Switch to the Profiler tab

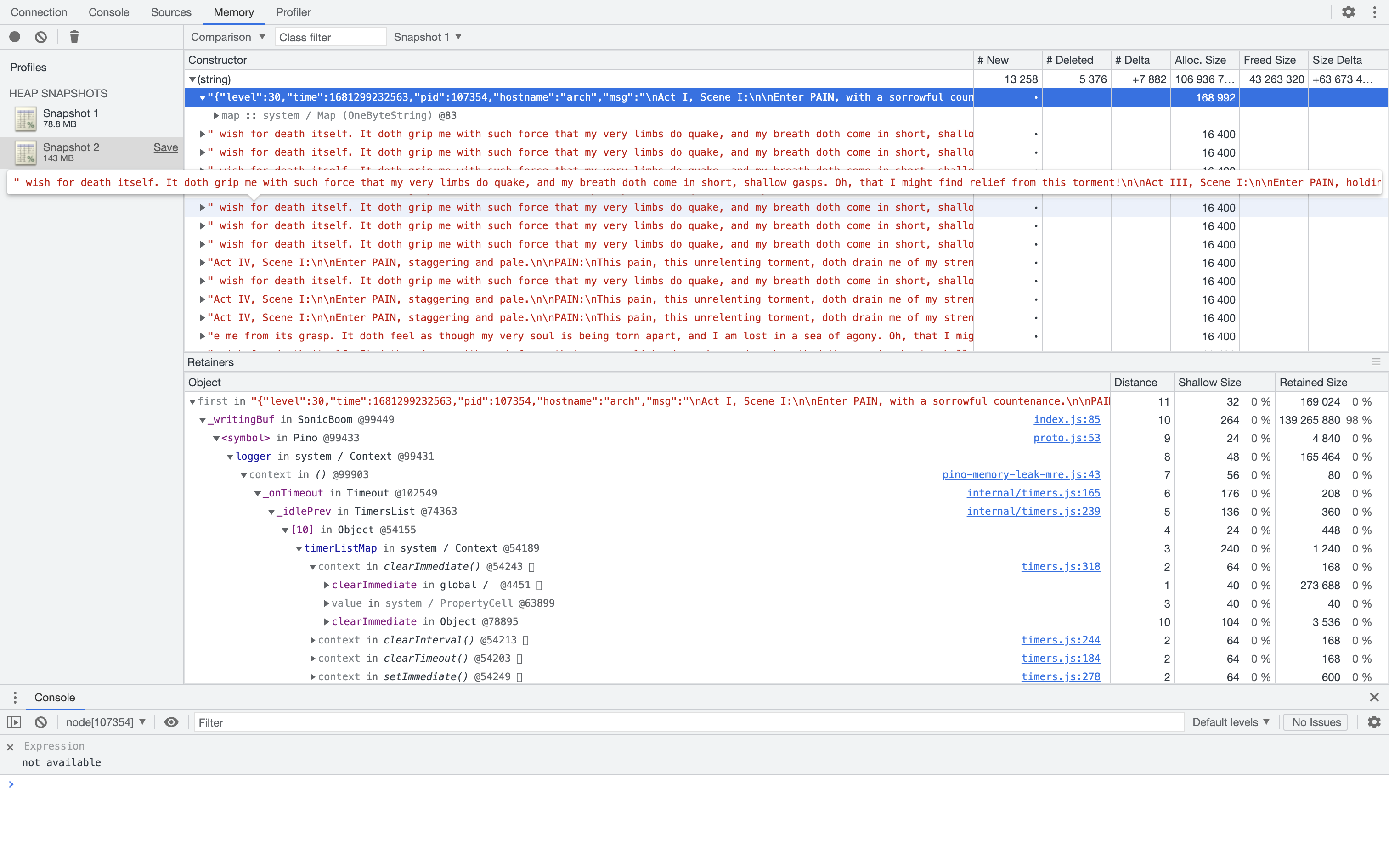click(x=293, y=12)
